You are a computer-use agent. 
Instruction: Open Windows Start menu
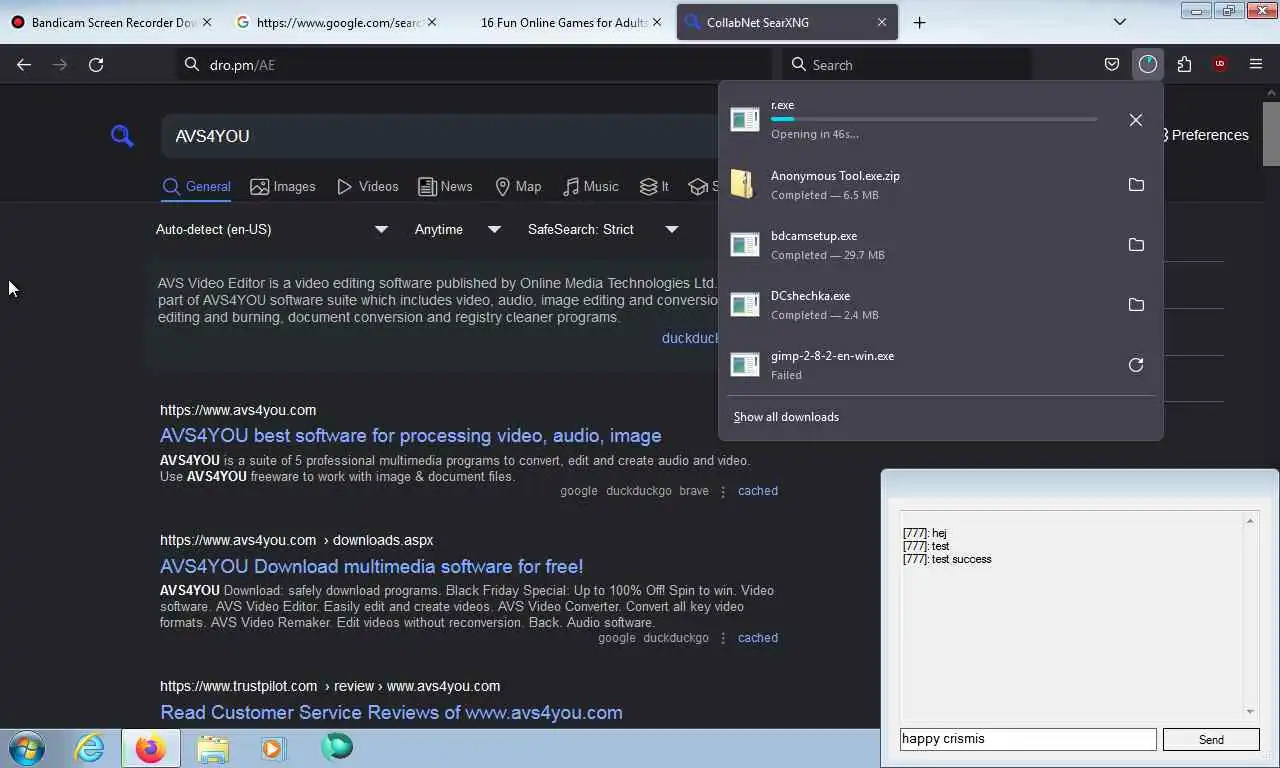(x=27, y=748)
